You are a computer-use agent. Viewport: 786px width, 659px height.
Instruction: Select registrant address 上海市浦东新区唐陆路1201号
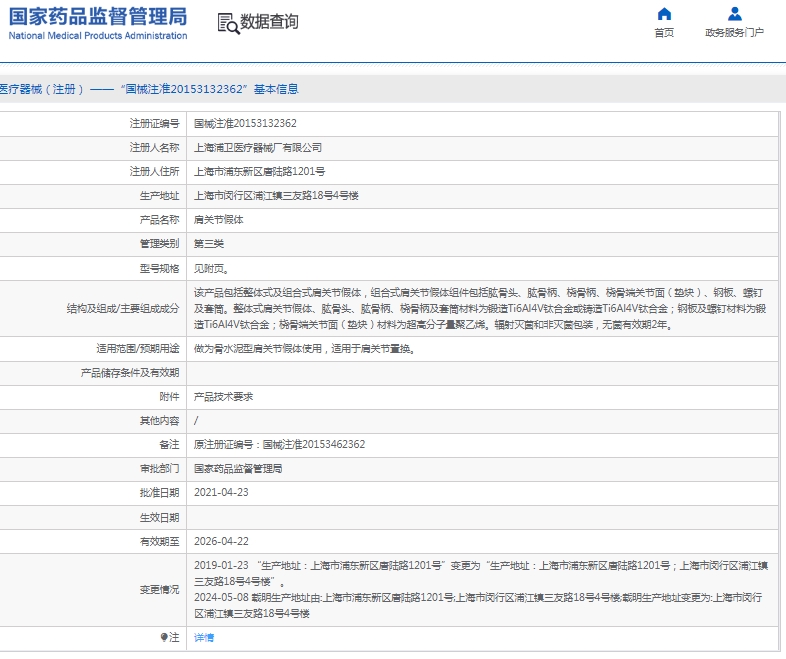pyautogui.click(x=259, y=171)
